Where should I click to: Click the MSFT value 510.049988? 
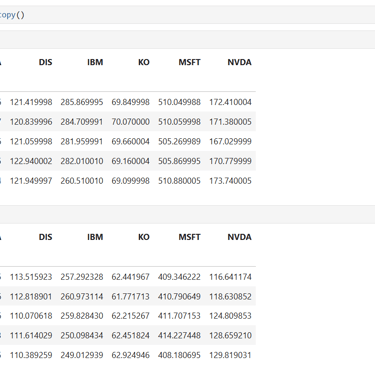click(x=179, y=102)
